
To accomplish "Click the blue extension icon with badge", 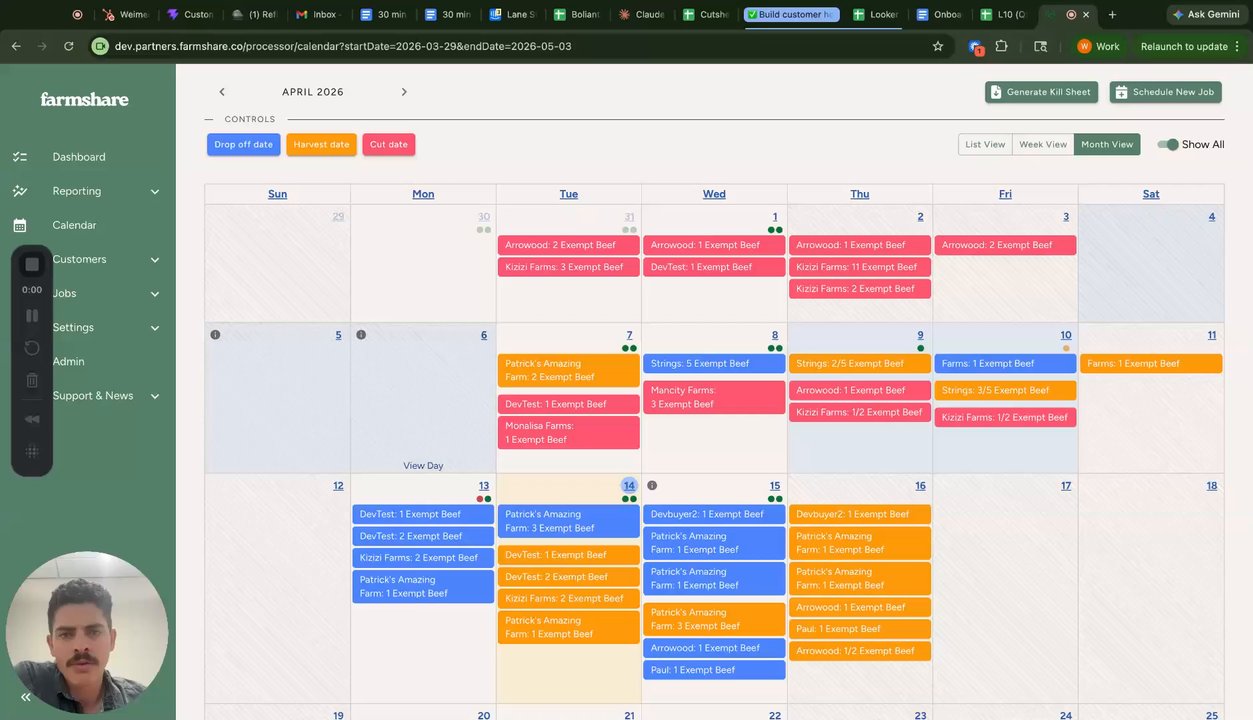I will tap(975, 46).
